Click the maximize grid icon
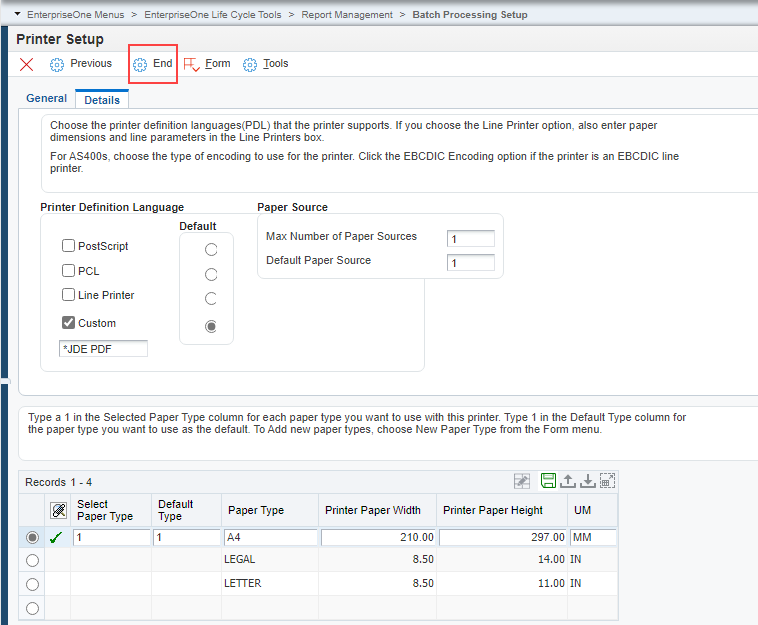 coord(607,481)
